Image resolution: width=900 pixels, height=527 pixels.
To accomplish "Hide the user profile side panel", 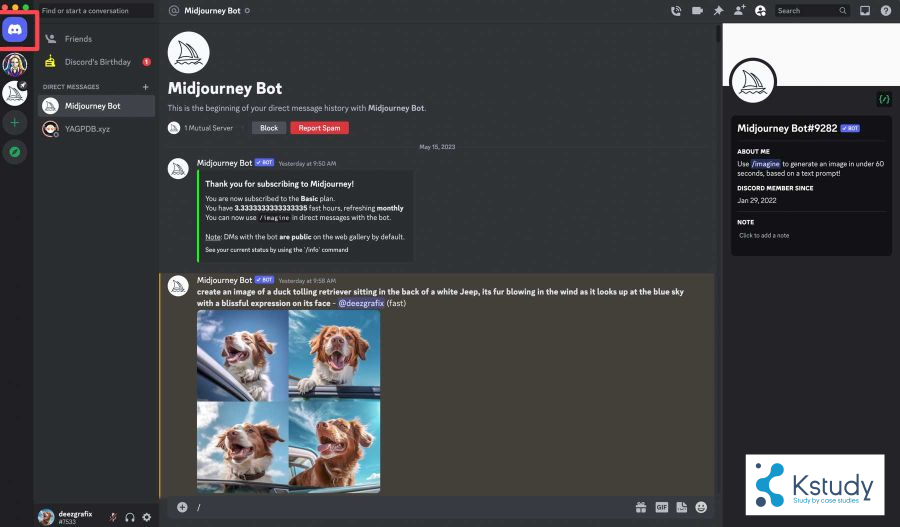I will pos(760,11).
